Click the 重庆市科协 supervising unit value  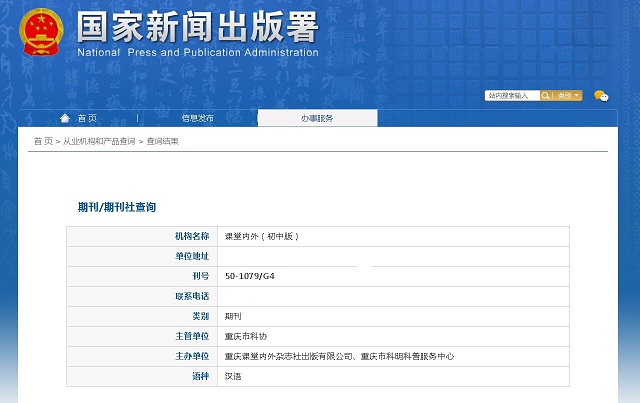coord(245,336)
